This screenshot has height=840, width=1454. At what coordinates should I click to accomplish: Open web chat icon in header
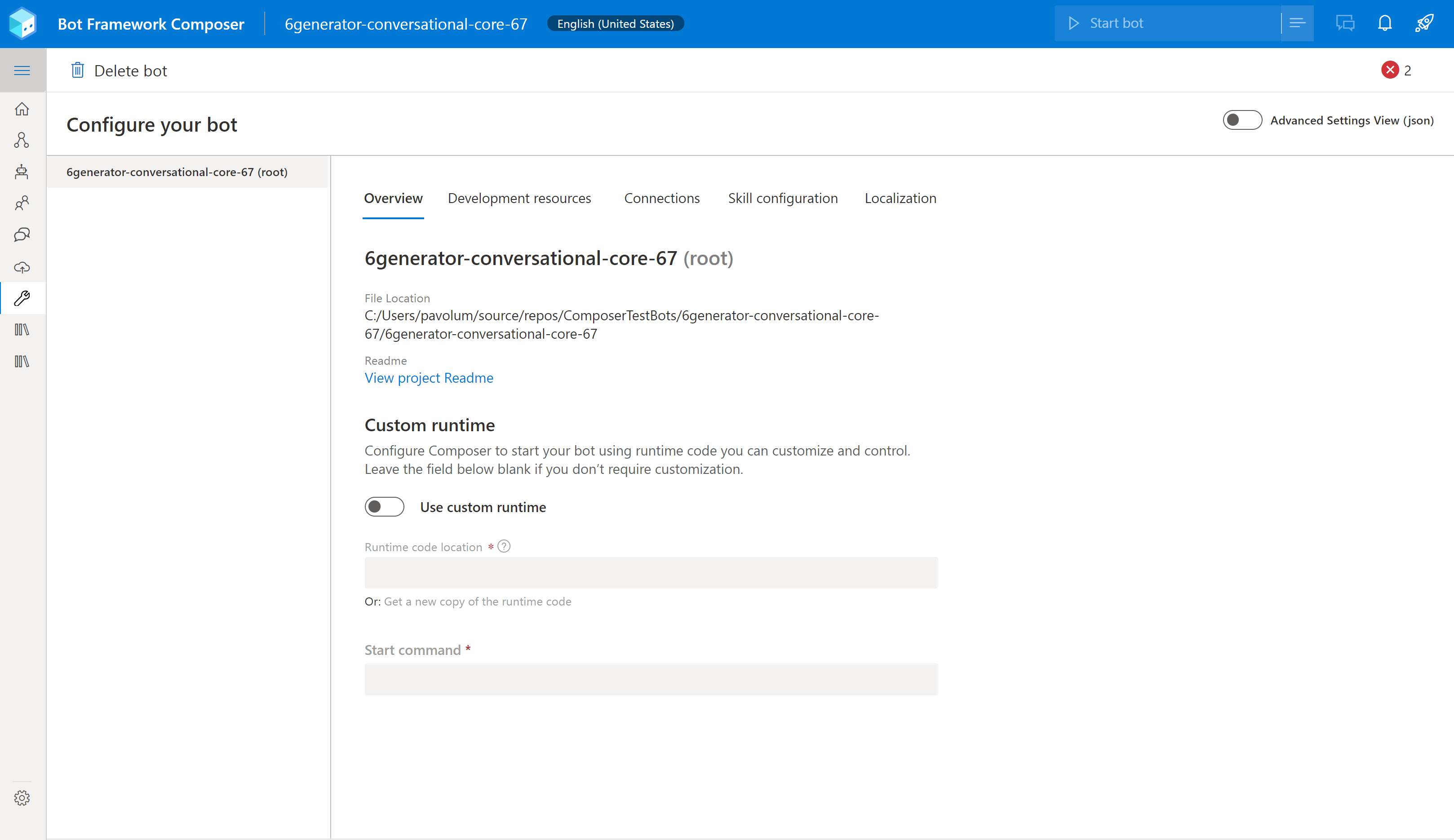pyautogui.click(x=1345, y=24)
